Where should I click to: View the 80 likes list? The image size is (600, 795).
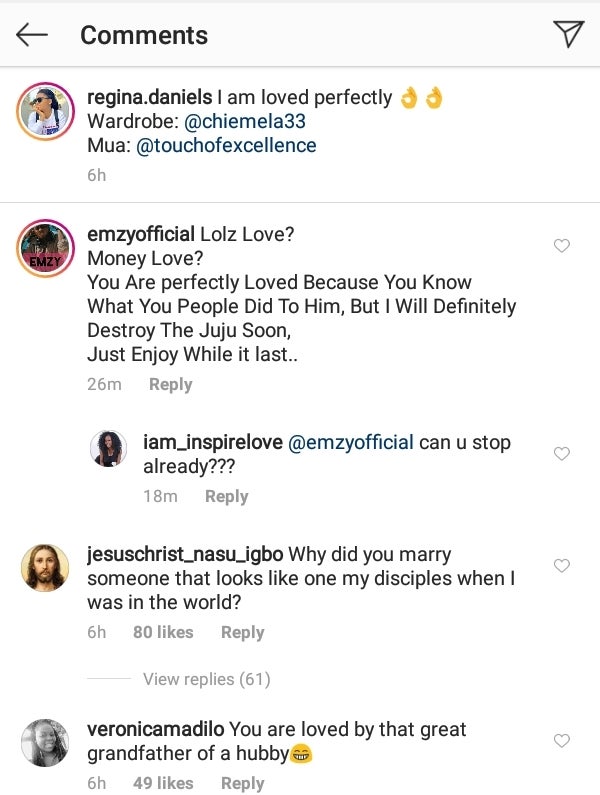163,632
